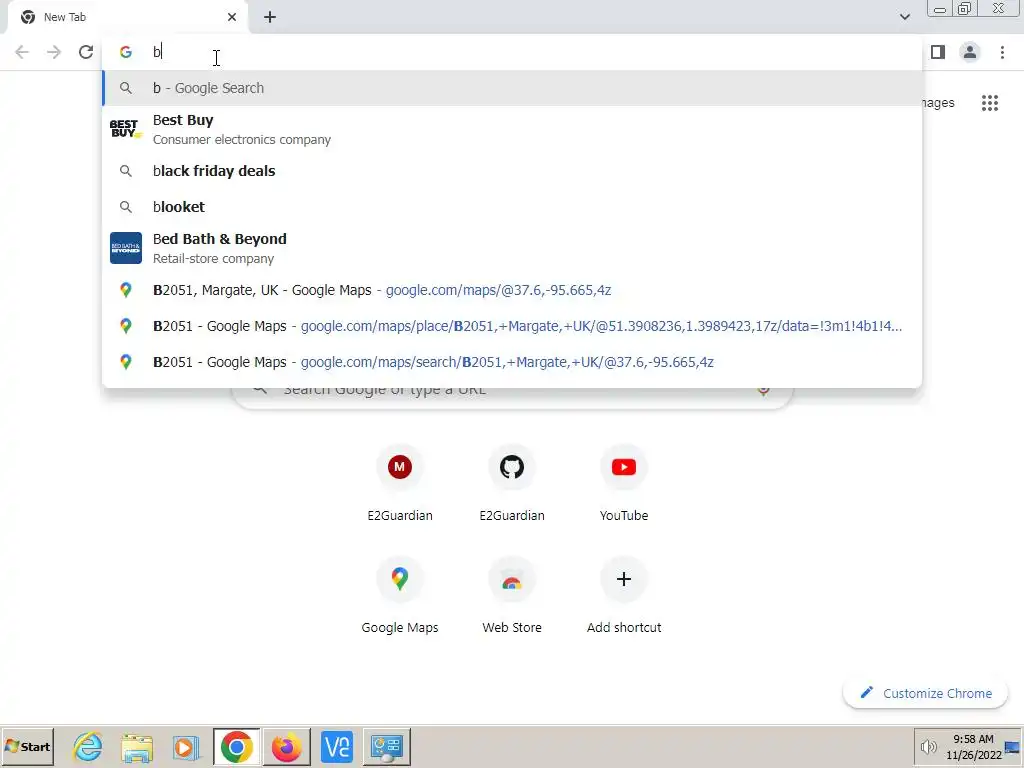Select 'black friday deals' suggestion
The image size is (1024, 768).
point(512,171)
